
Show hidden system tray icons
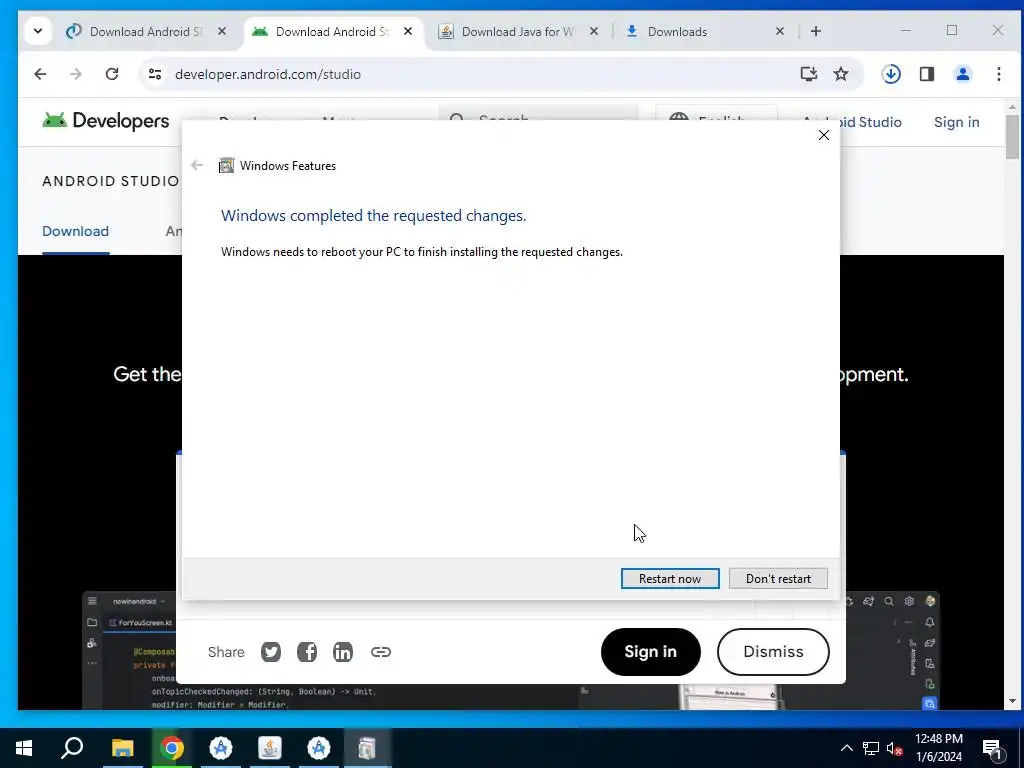[x=846, y=748]
